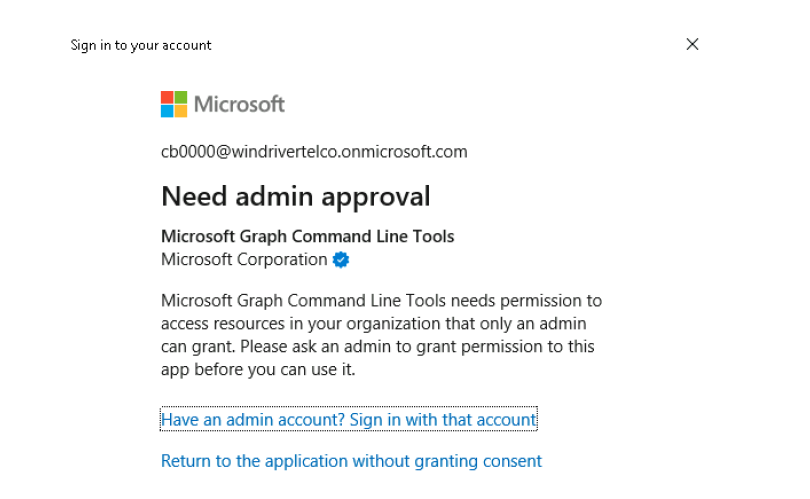Click the blue square of Microsoft logo
Image resolution: width=810 pixels, height=499 pixels.
167,111
